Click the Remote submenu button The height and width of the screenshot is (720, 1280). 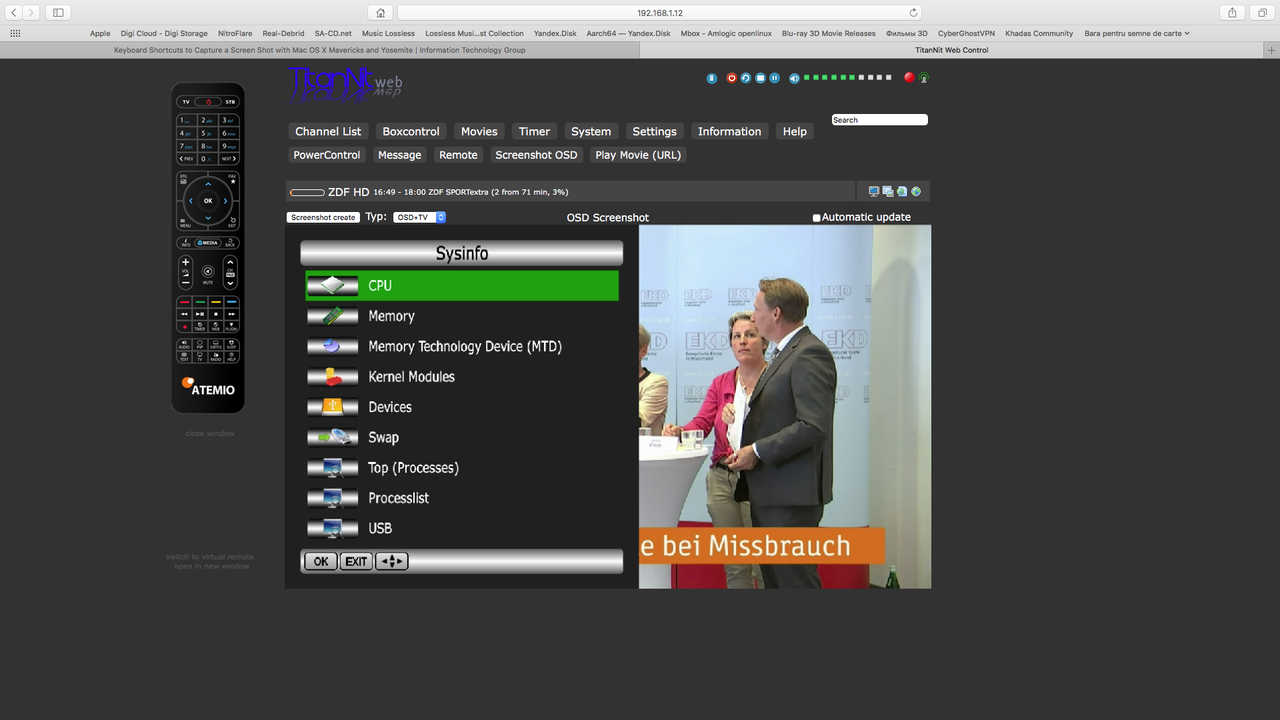(458, 155)
